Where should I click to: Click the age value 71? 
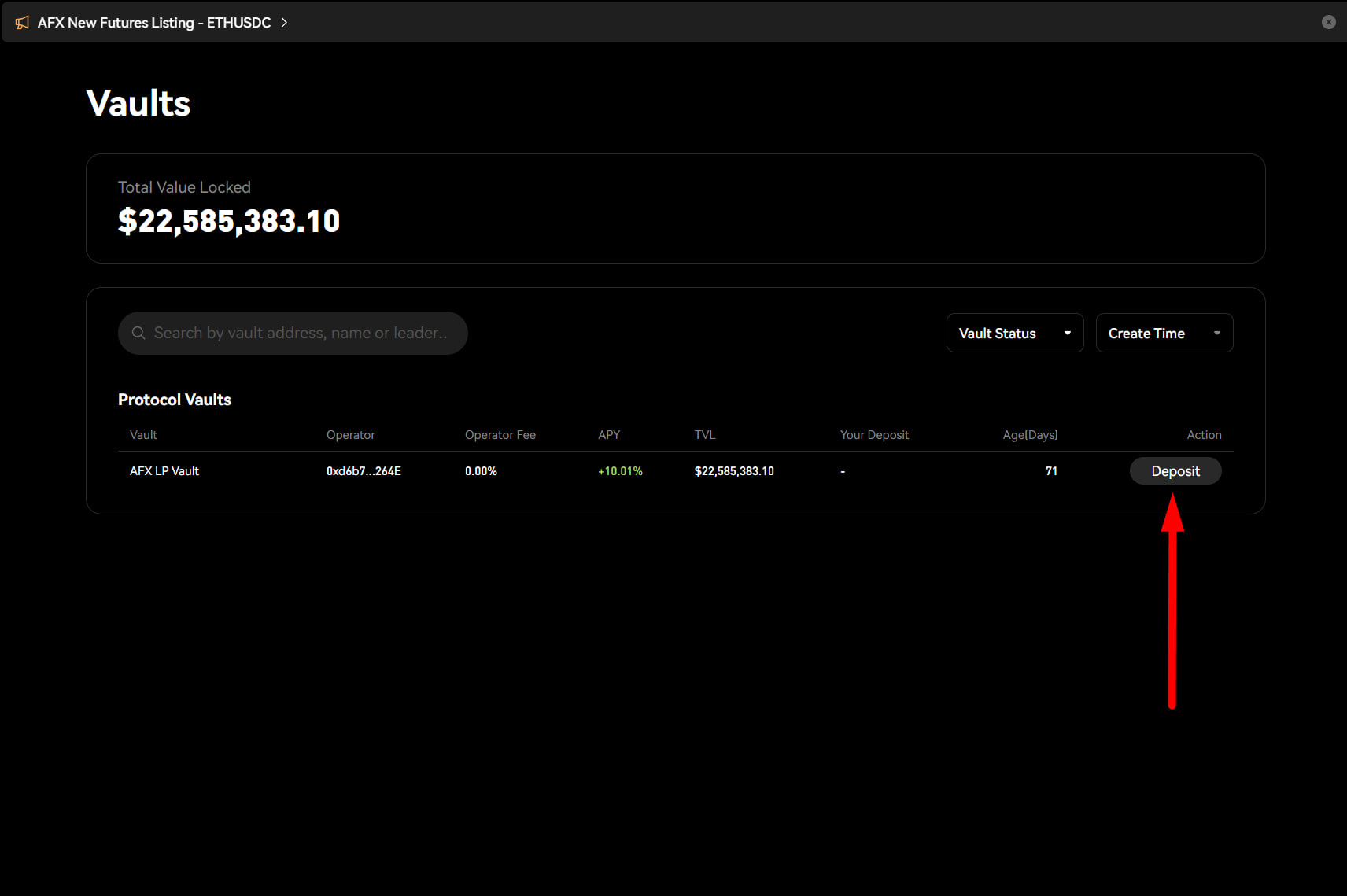click(x=1051, y=471)
